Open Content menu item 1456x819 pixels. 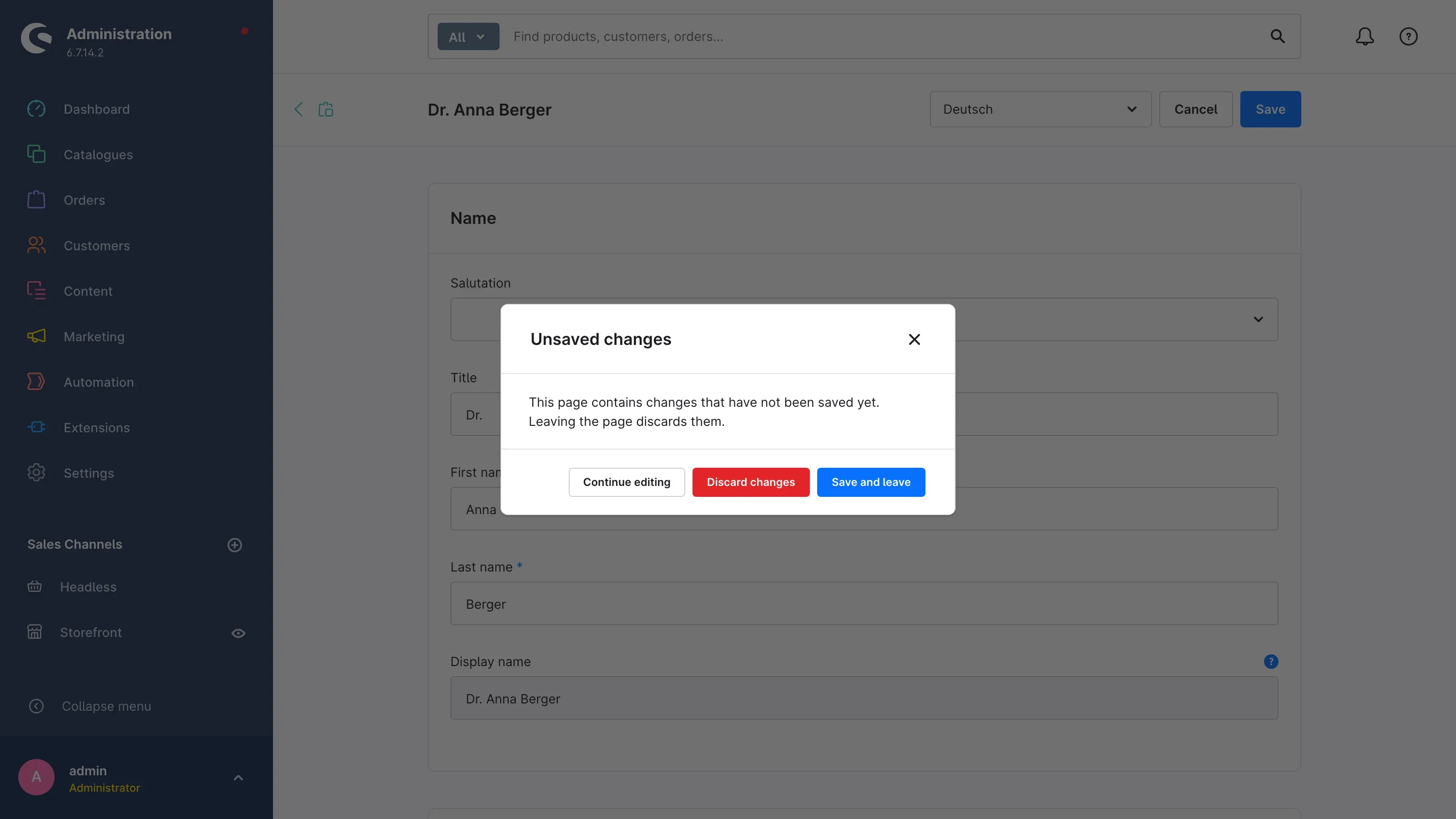click(88, 291)
